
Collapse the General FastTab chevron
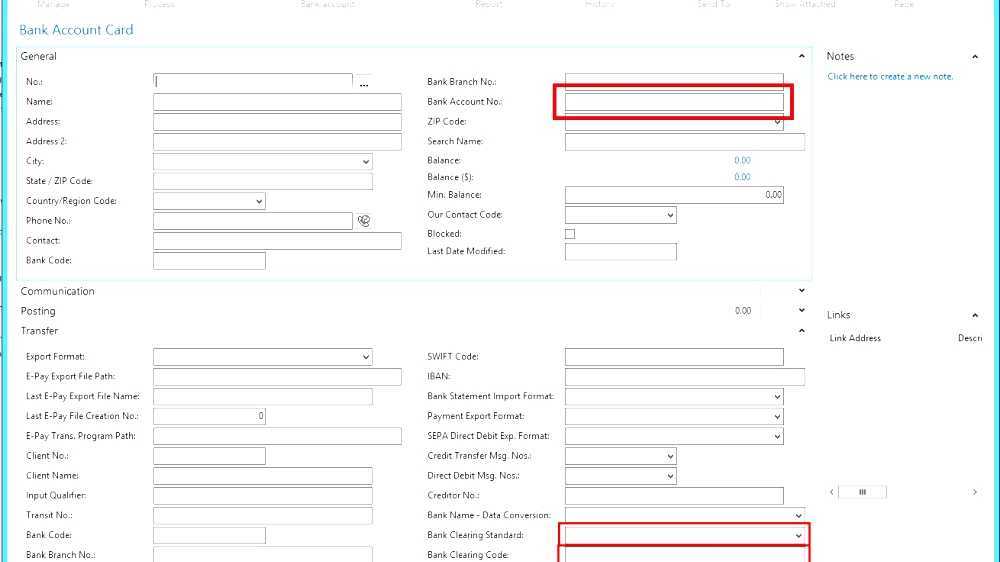pyautogui.click(x=802, y=56)
